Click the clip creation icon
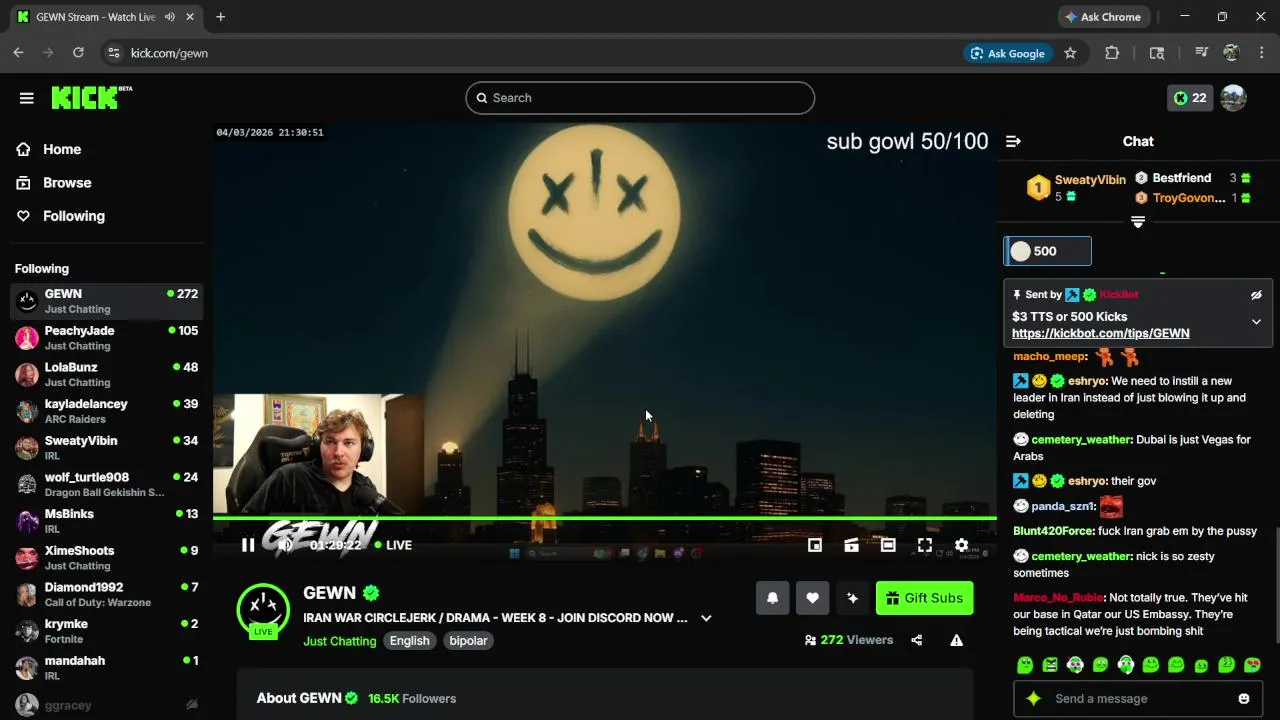 click(x=851, y=545)
